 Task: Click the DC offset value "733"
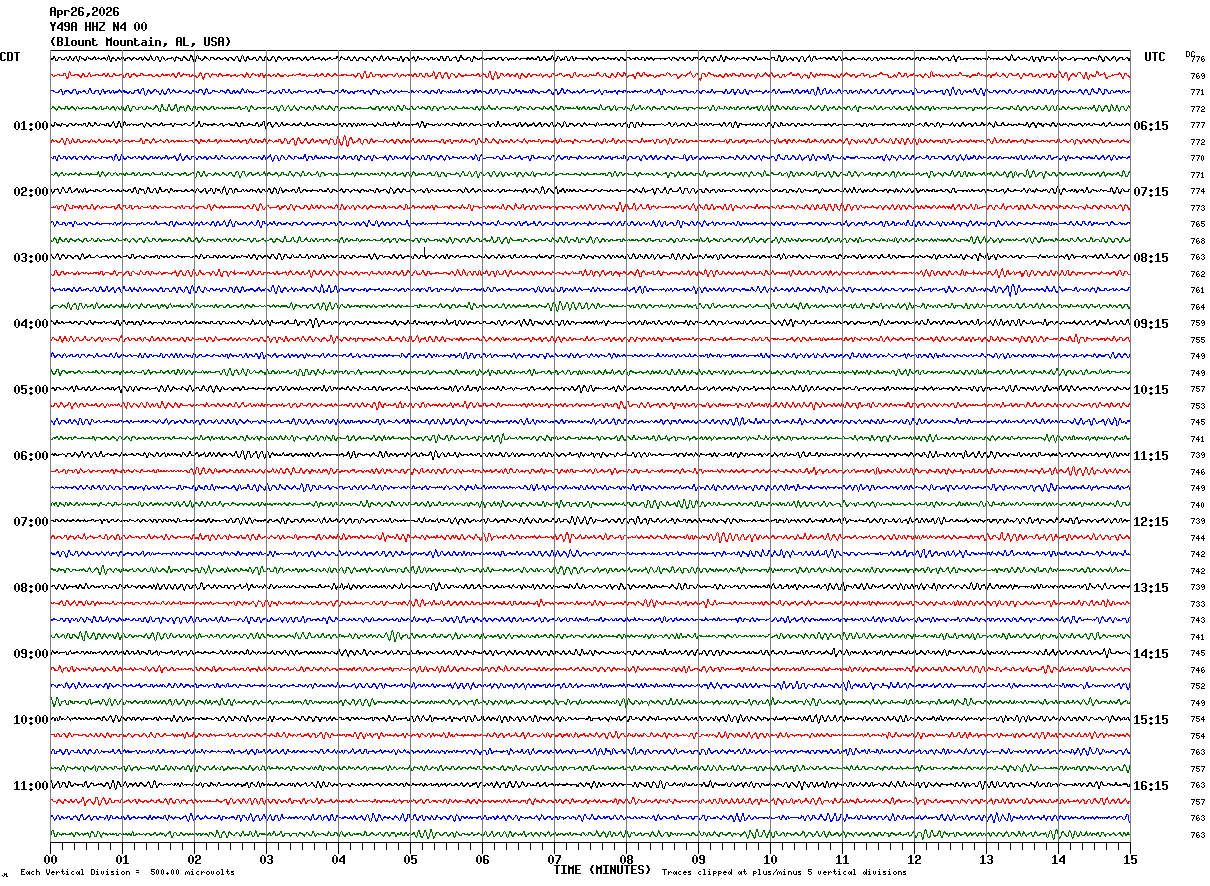pos(1198,604)
